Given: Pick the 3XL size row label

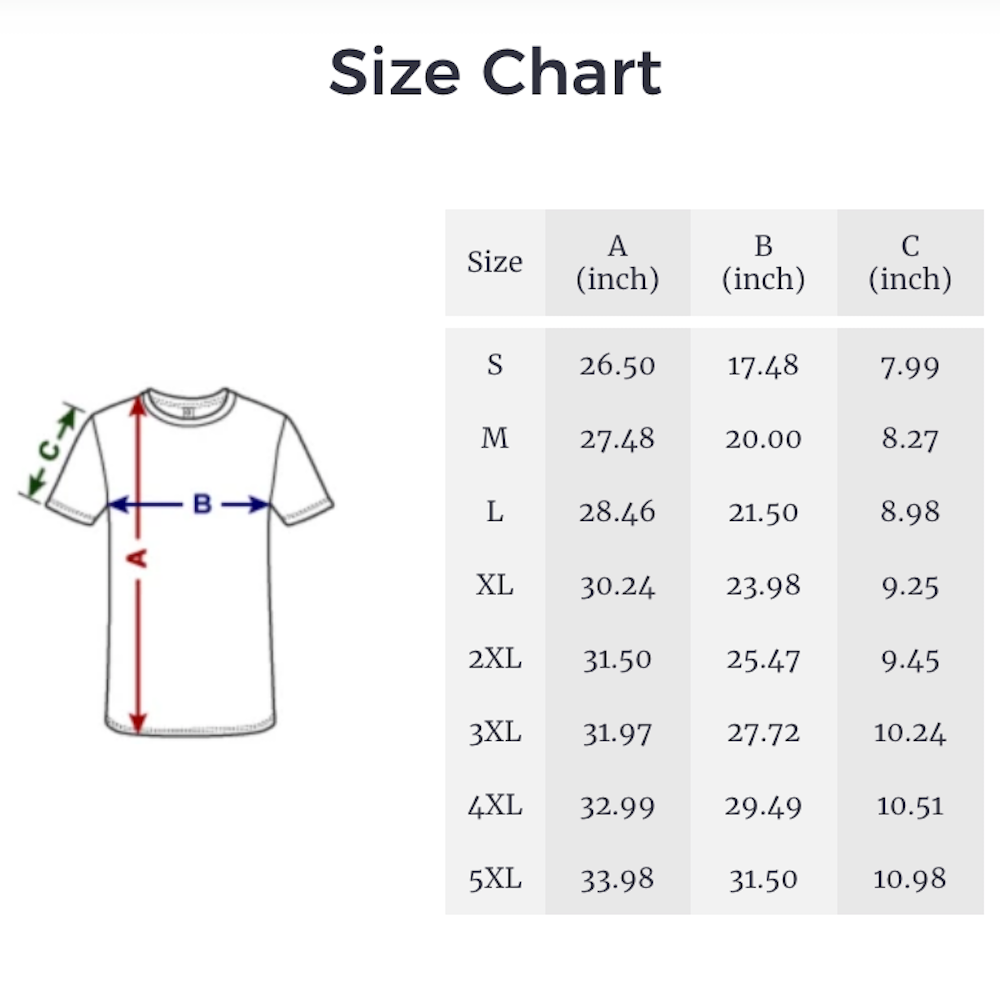Looking at the screenshot, I should click(495, 732).
